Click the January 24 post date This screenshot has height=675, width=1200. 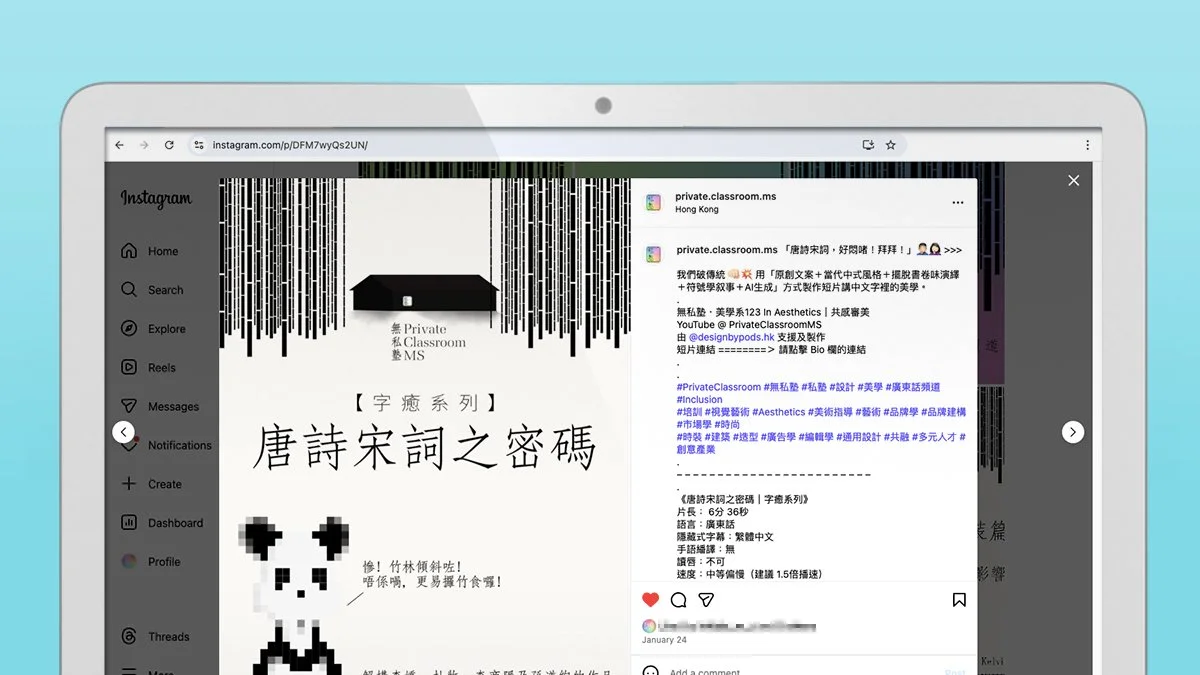click(x=664, y=640)
